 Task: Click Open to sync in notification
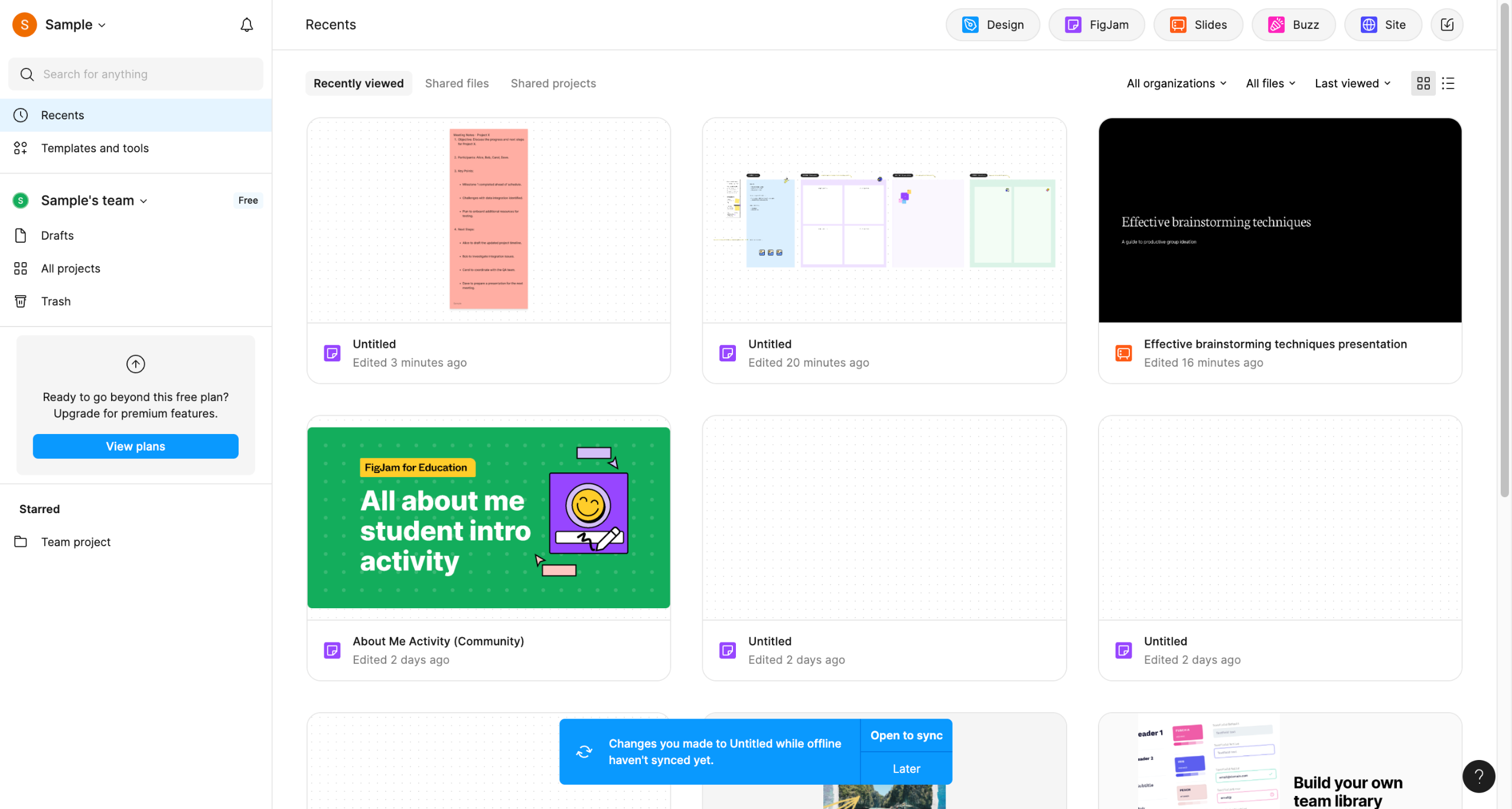906,735
